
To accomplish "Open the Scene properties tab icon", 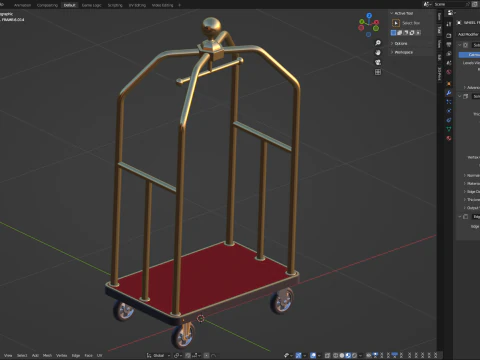I will (x=449, y=63).
